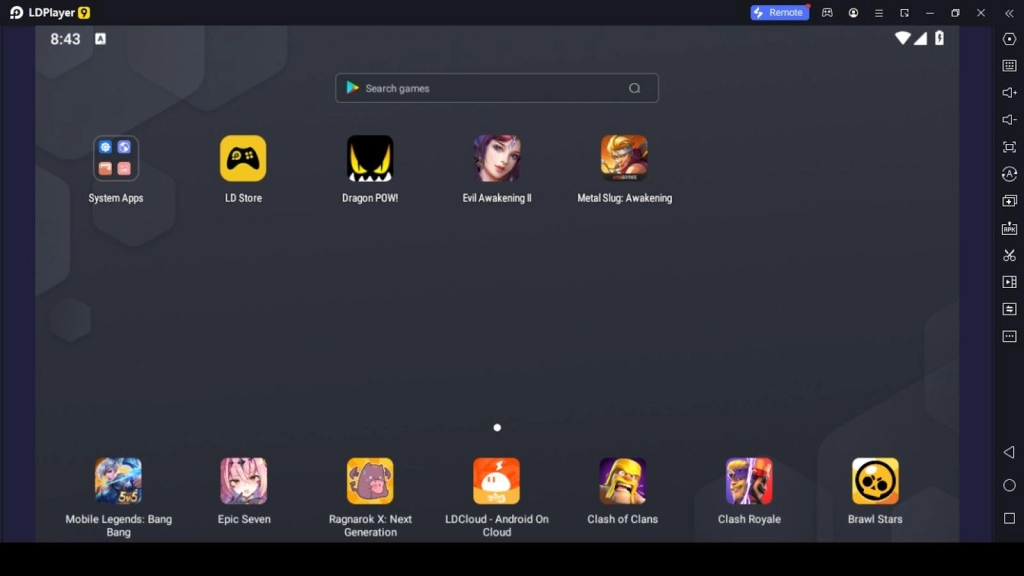Screen dimensions: 1024x576
Task: Click the 8:43 clock
Action: pos(65,39)
